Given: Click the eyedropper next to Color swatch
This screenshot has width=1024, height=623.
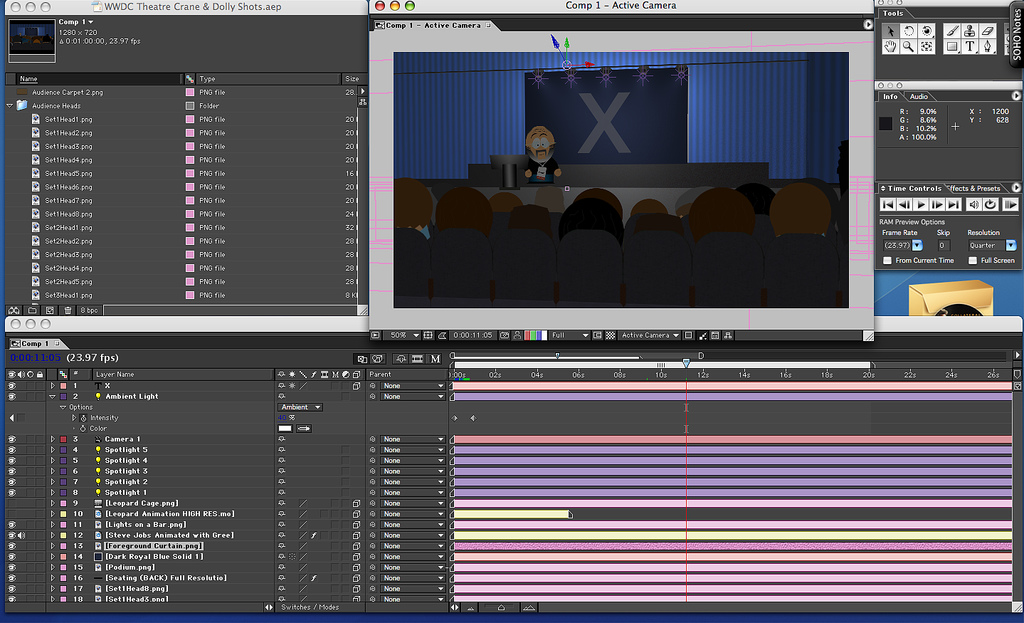Looking at the screenshot, I should pos(304,429).
